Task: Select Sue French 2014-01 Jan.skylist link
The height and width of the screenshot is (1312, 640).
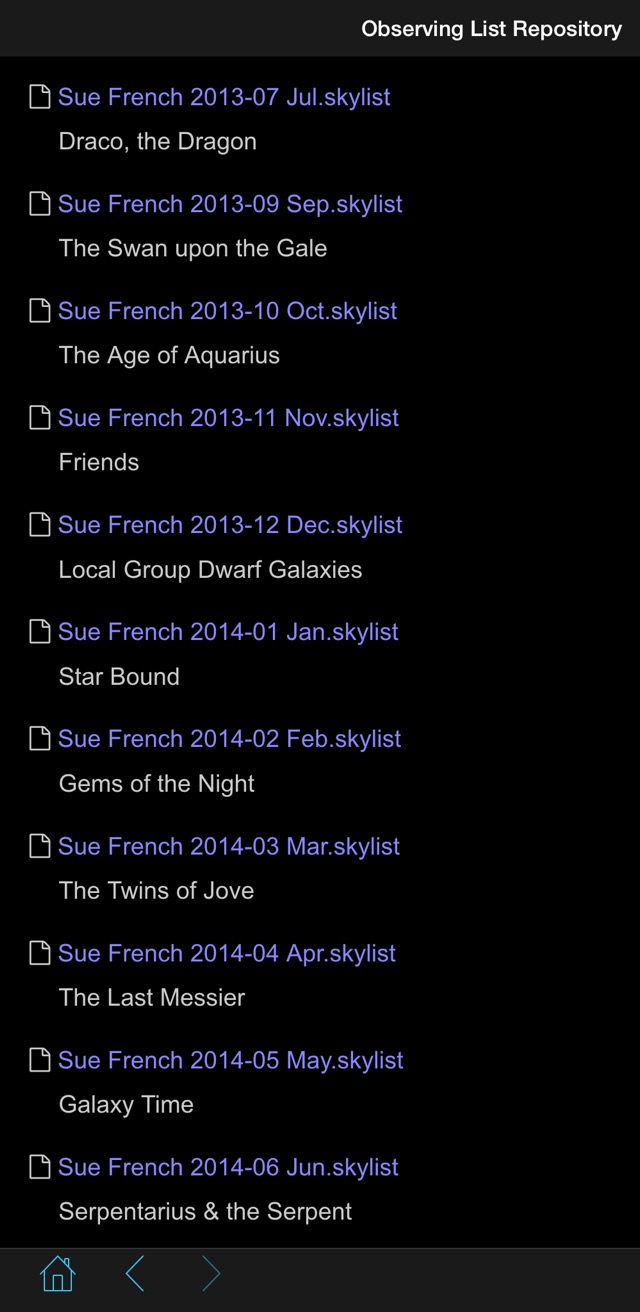Action: [x=228, y=632]
